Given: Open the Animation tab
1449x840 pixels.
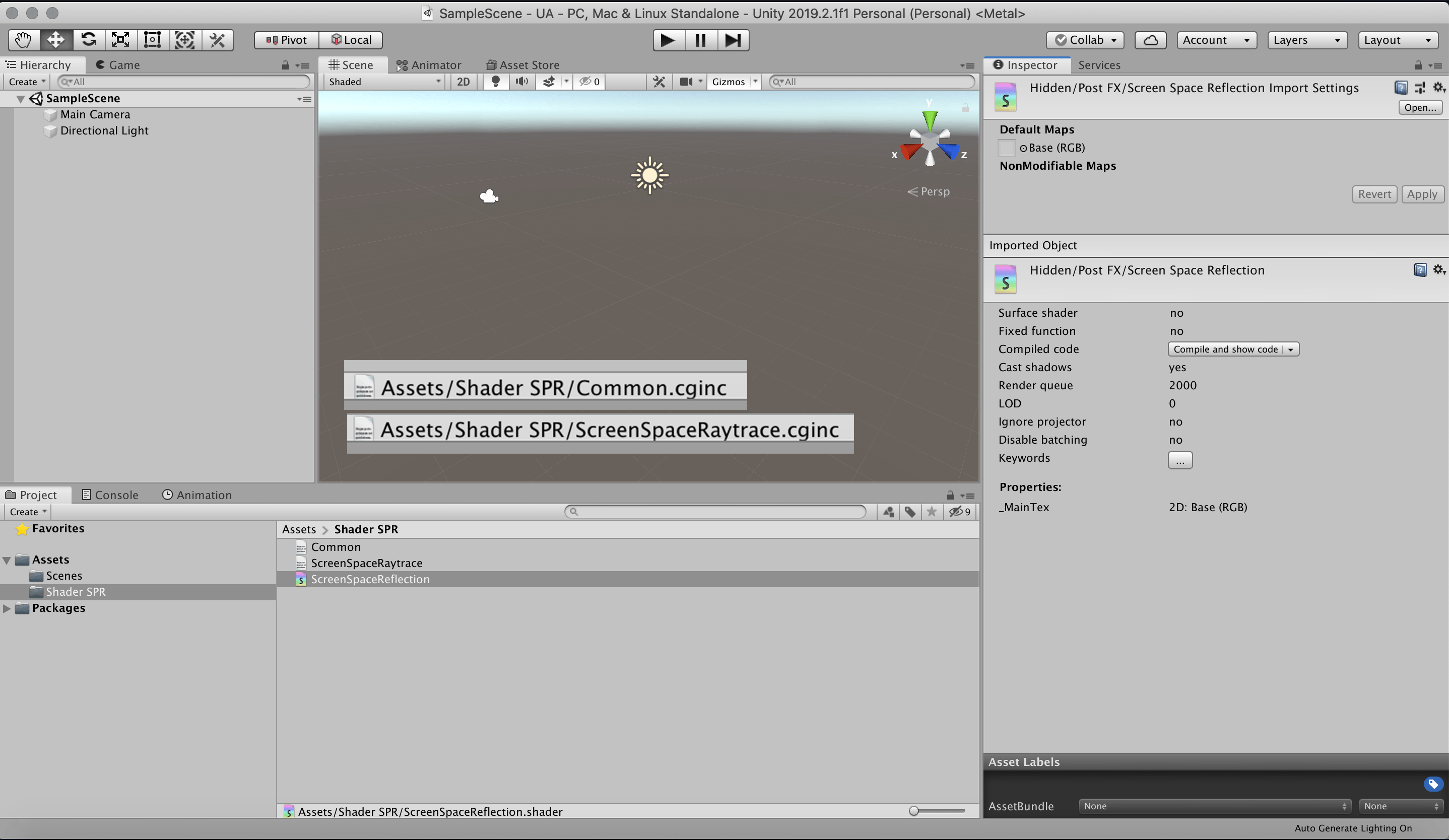Looking at the screenshot, I should click(196, 495).
